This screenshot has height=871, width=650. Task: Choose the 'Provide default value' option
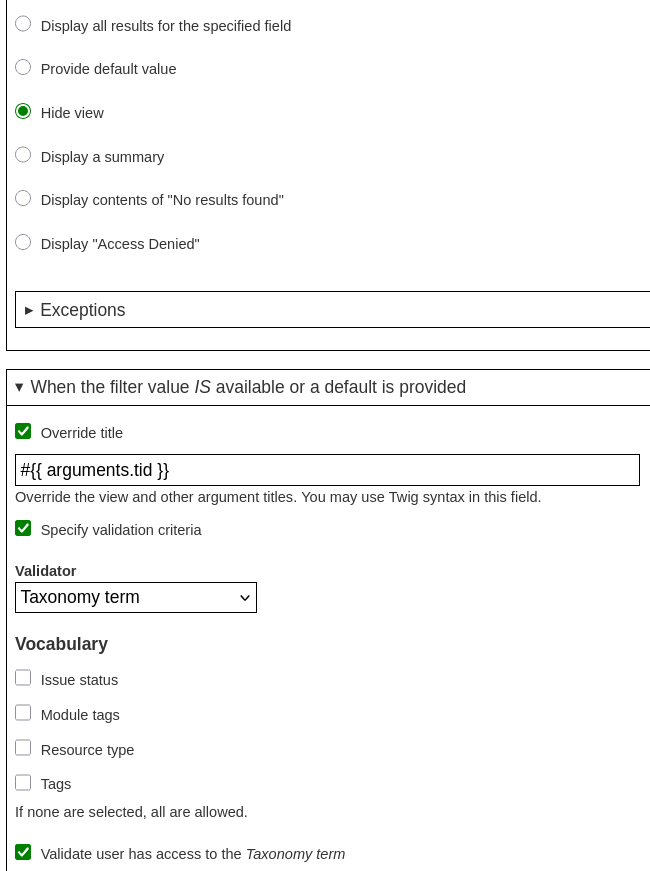click(x=23, y=67)
